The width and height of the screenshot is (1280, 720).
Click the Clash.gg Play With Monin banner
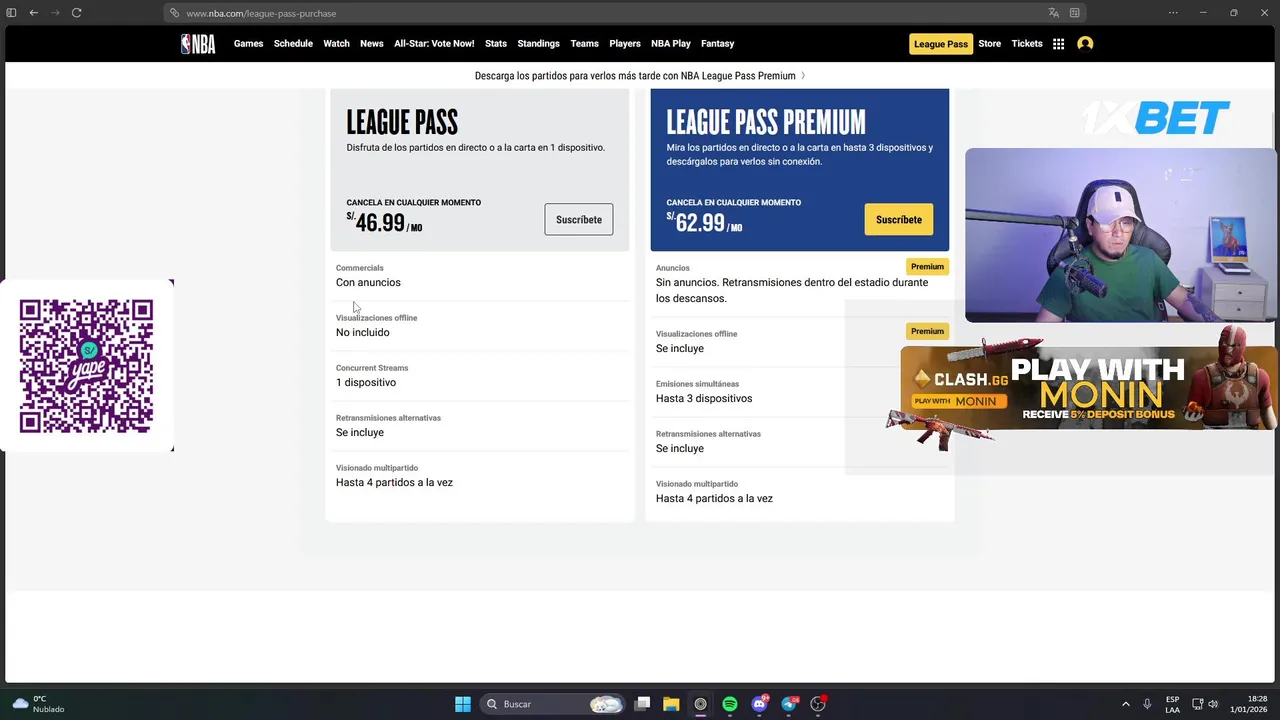[1088, 388]
